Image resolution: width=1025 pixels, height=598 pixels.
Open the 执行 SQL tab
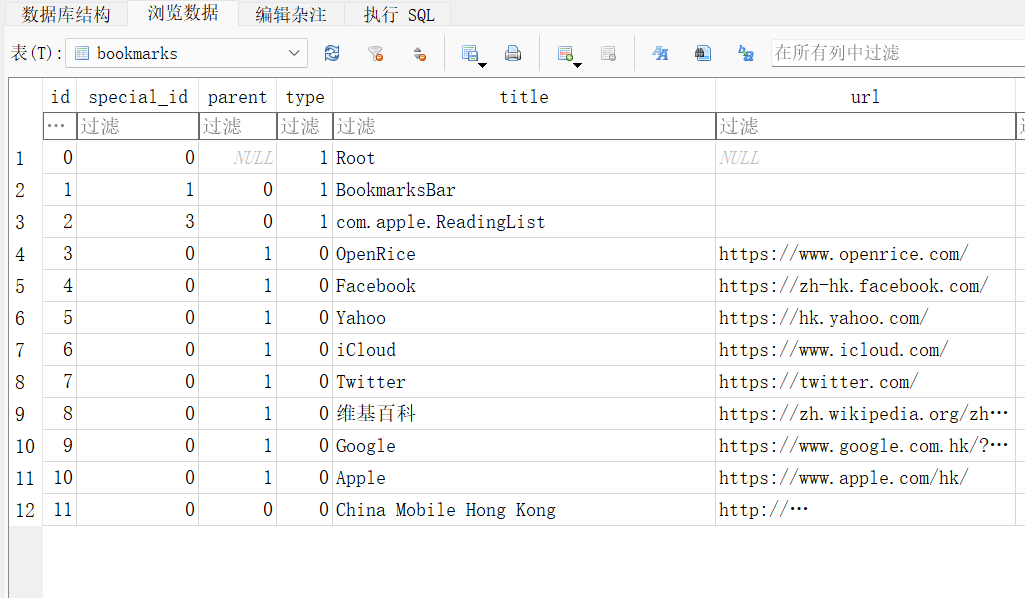click(x=398, y=14)
